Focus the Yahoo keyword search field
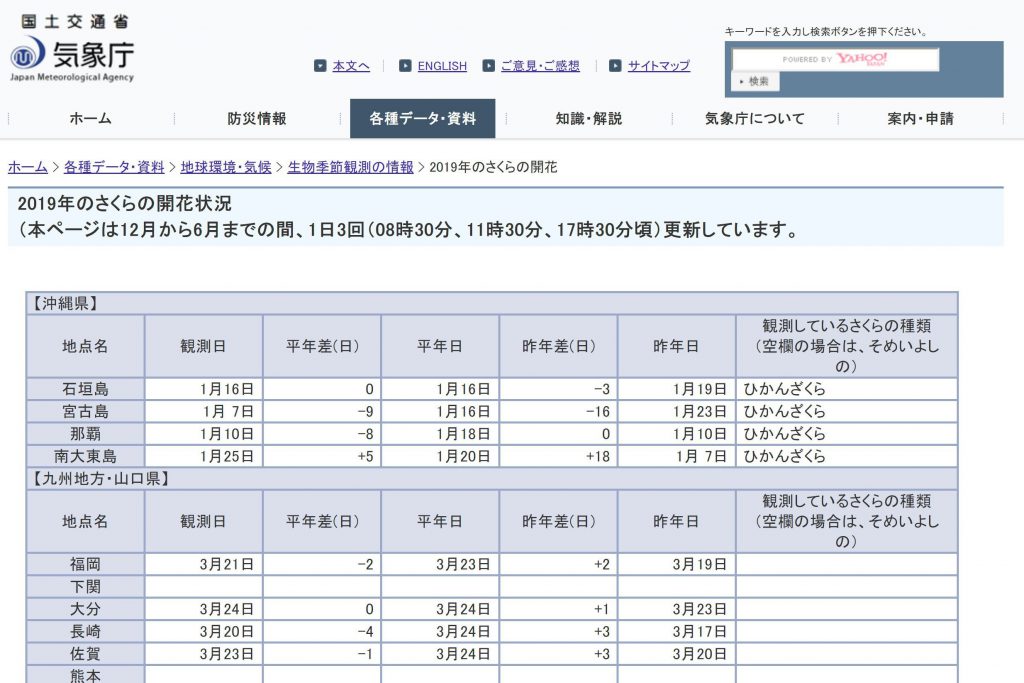The image size is (1024, 683). click(x=835, y=59)
